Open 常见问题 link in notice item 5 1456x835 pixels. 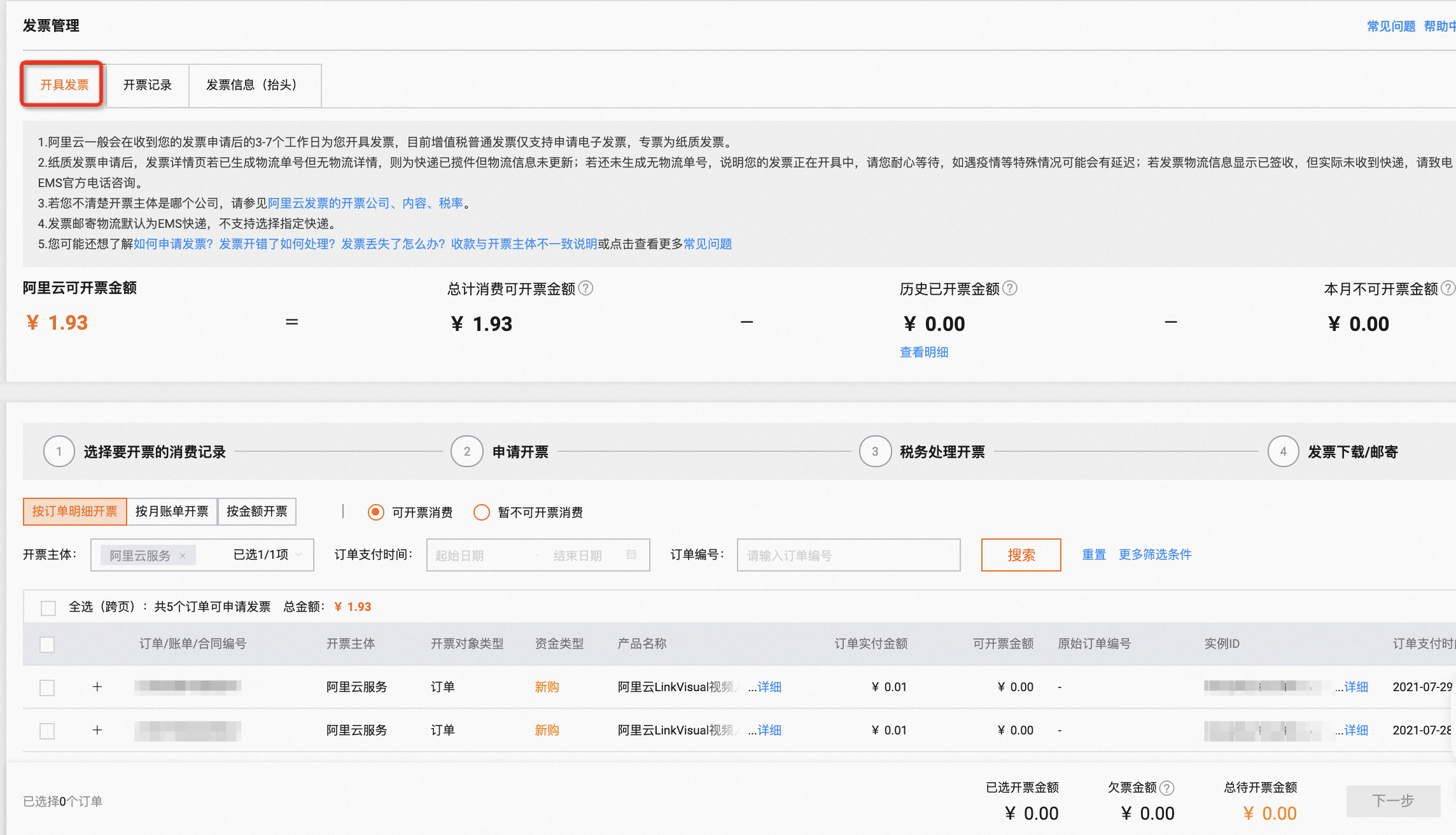pos(708,244)
